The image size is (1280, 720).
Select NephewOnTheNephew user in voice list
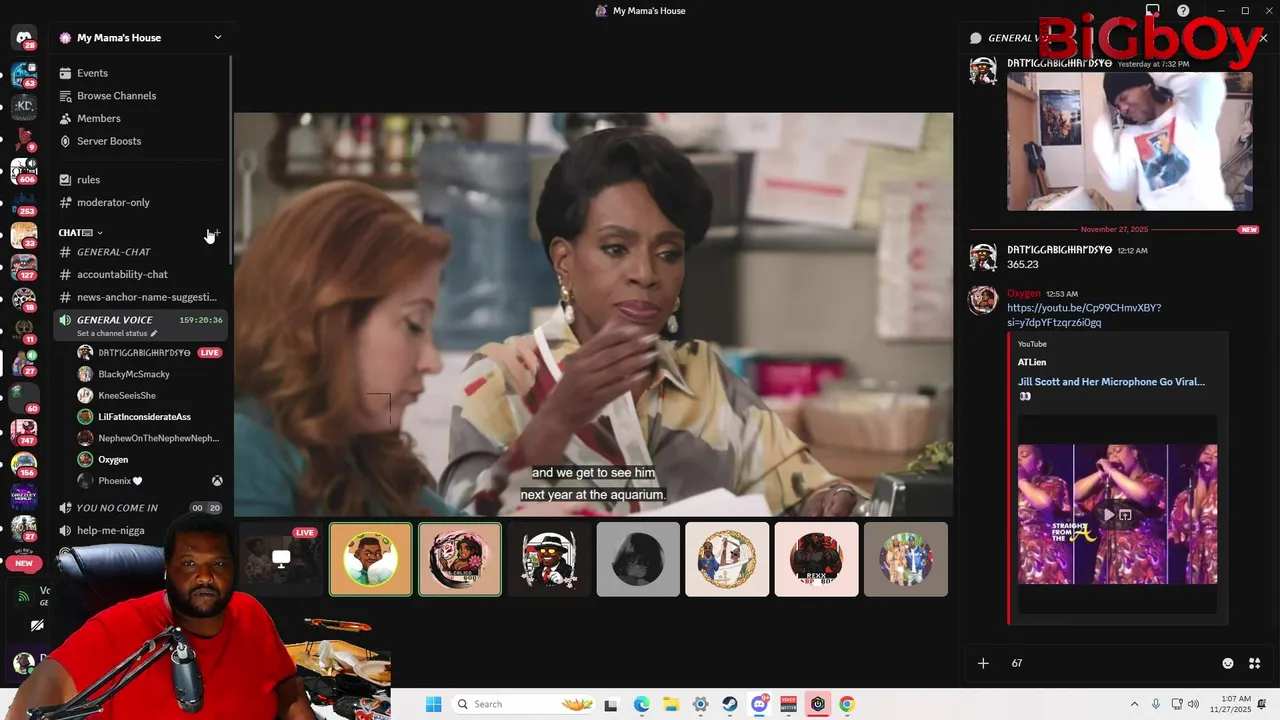coord(158,438)
